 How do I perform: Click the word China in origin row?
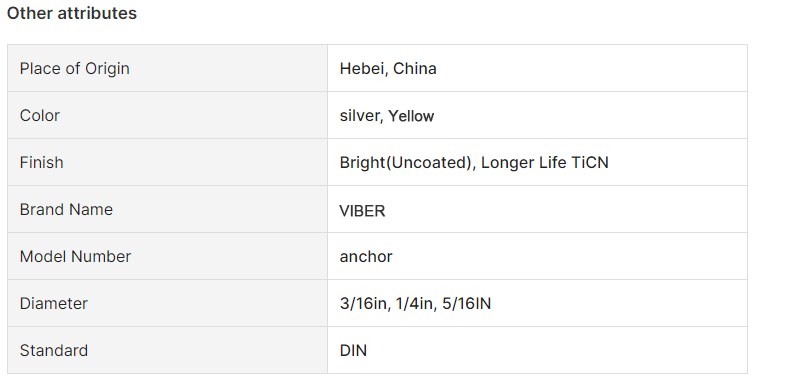point(415,68)
